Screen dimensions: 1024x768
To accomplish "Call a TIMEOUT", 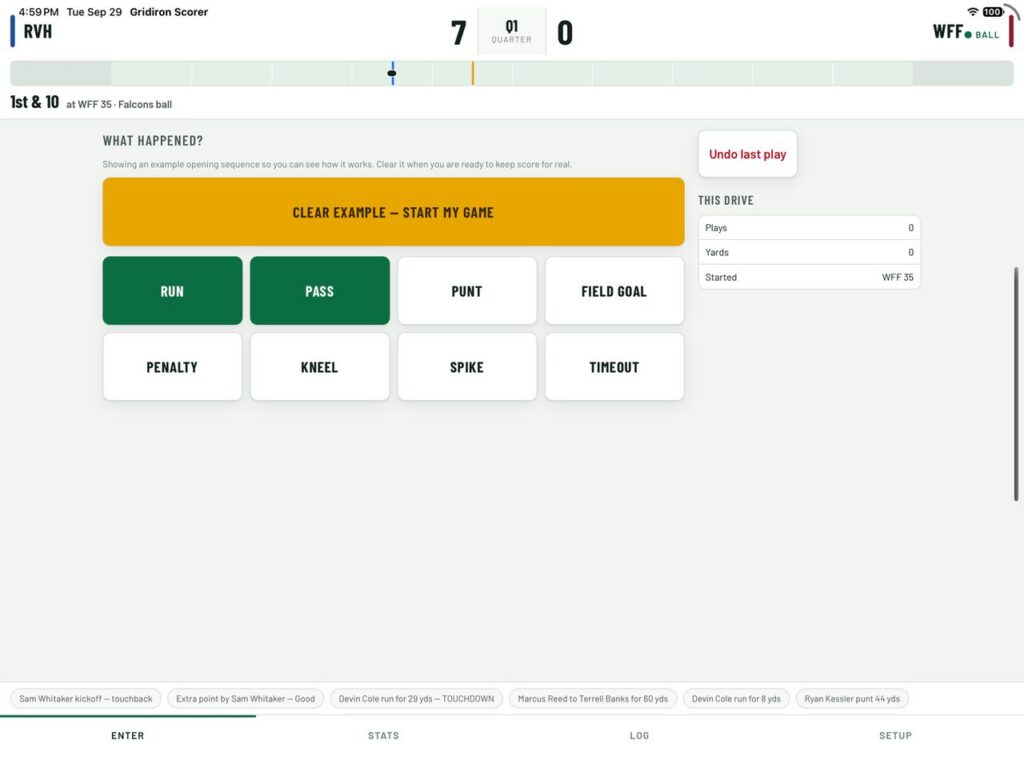I will [x=615, y=367].
